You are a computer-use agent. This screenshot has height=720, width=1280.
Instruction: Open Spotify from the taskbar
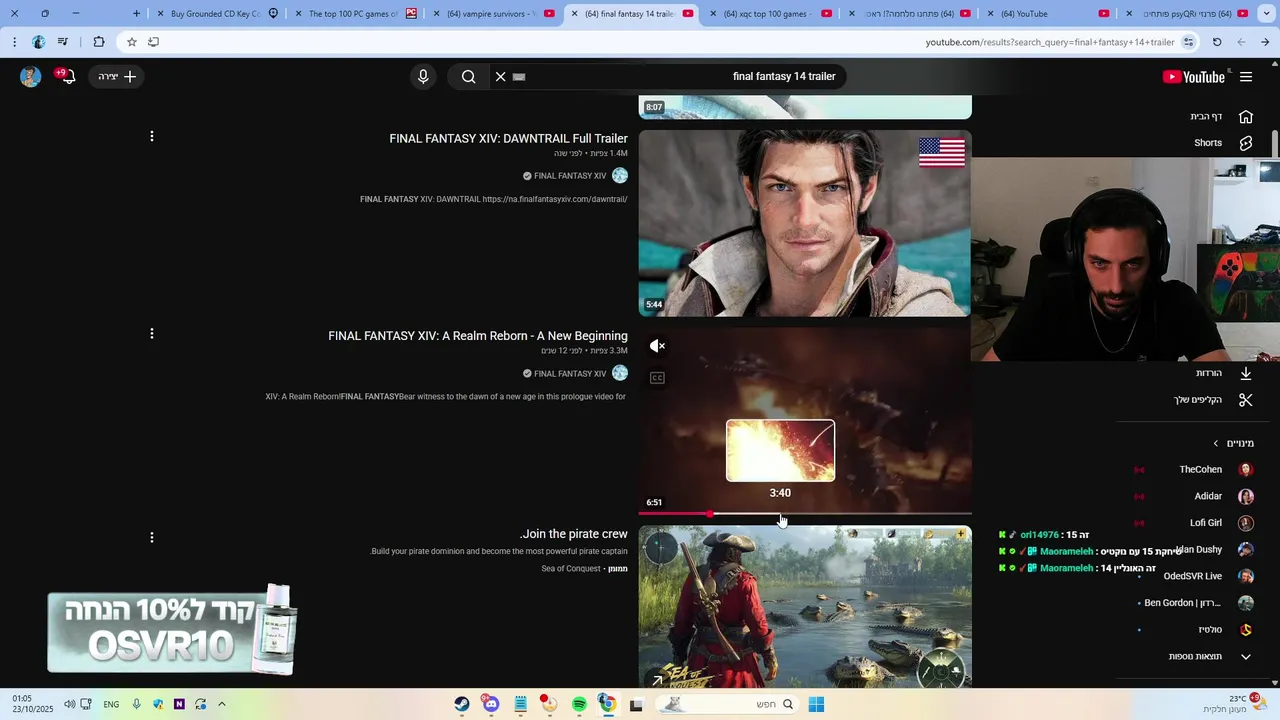579,704
